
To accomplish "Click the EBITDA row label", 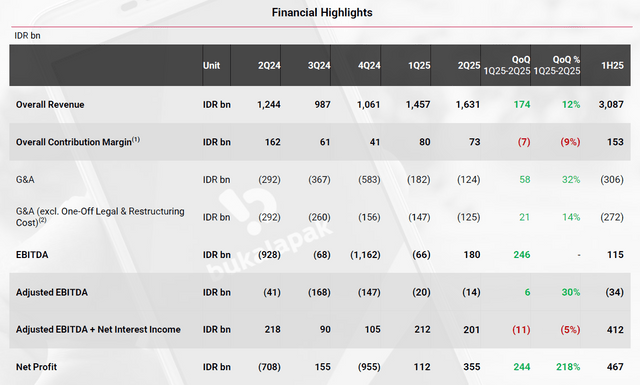I will pyautogui.click(x=32, y=255).
